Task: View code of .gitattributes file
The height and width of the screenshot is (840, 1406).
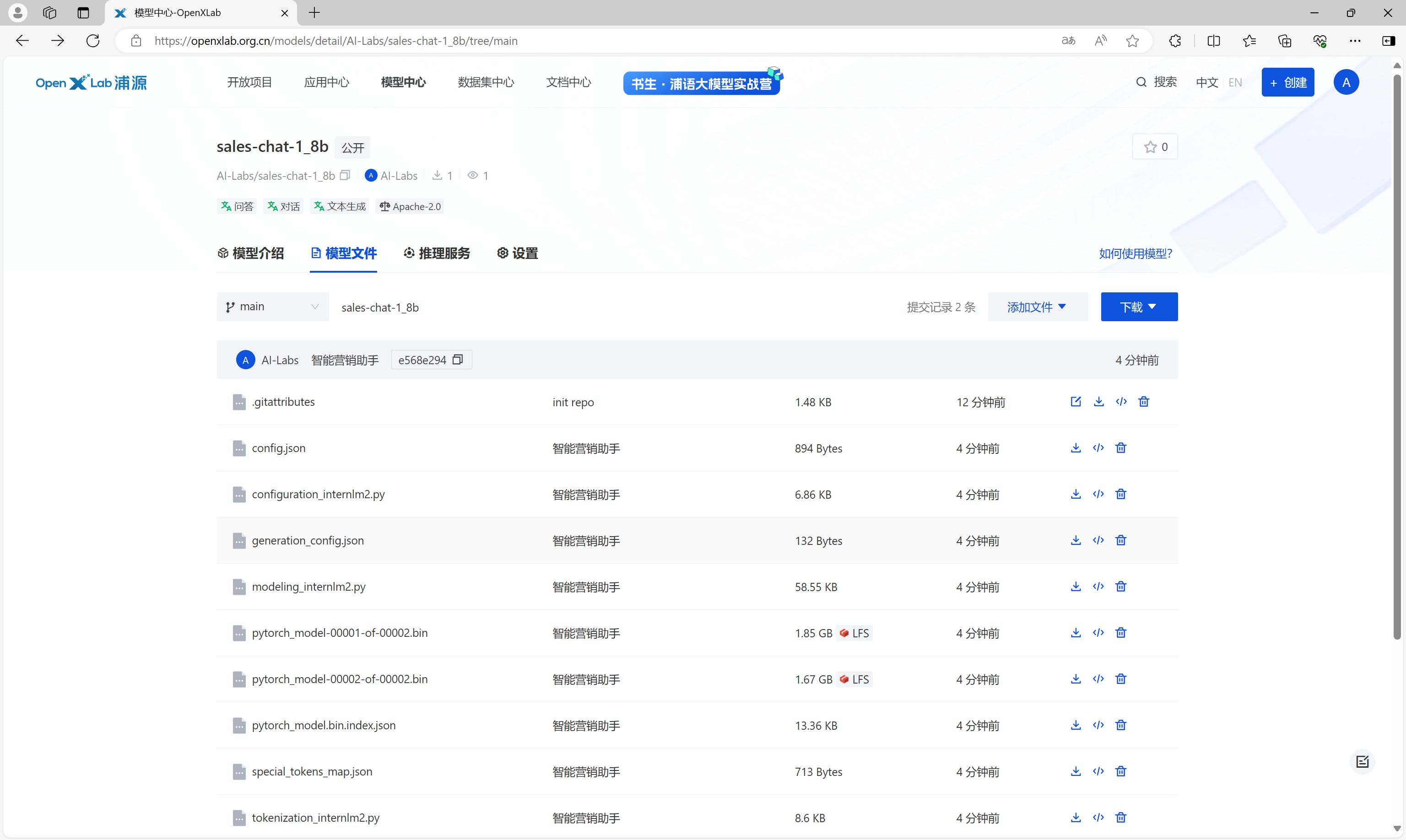Action: [x=1121, y=401]
